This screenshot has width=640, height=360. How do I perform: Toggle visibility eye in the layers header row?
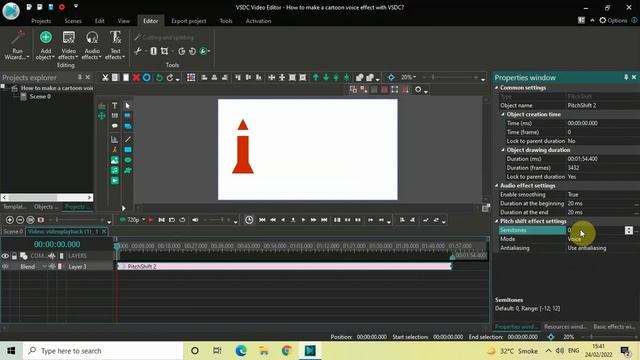pos(5,256)
